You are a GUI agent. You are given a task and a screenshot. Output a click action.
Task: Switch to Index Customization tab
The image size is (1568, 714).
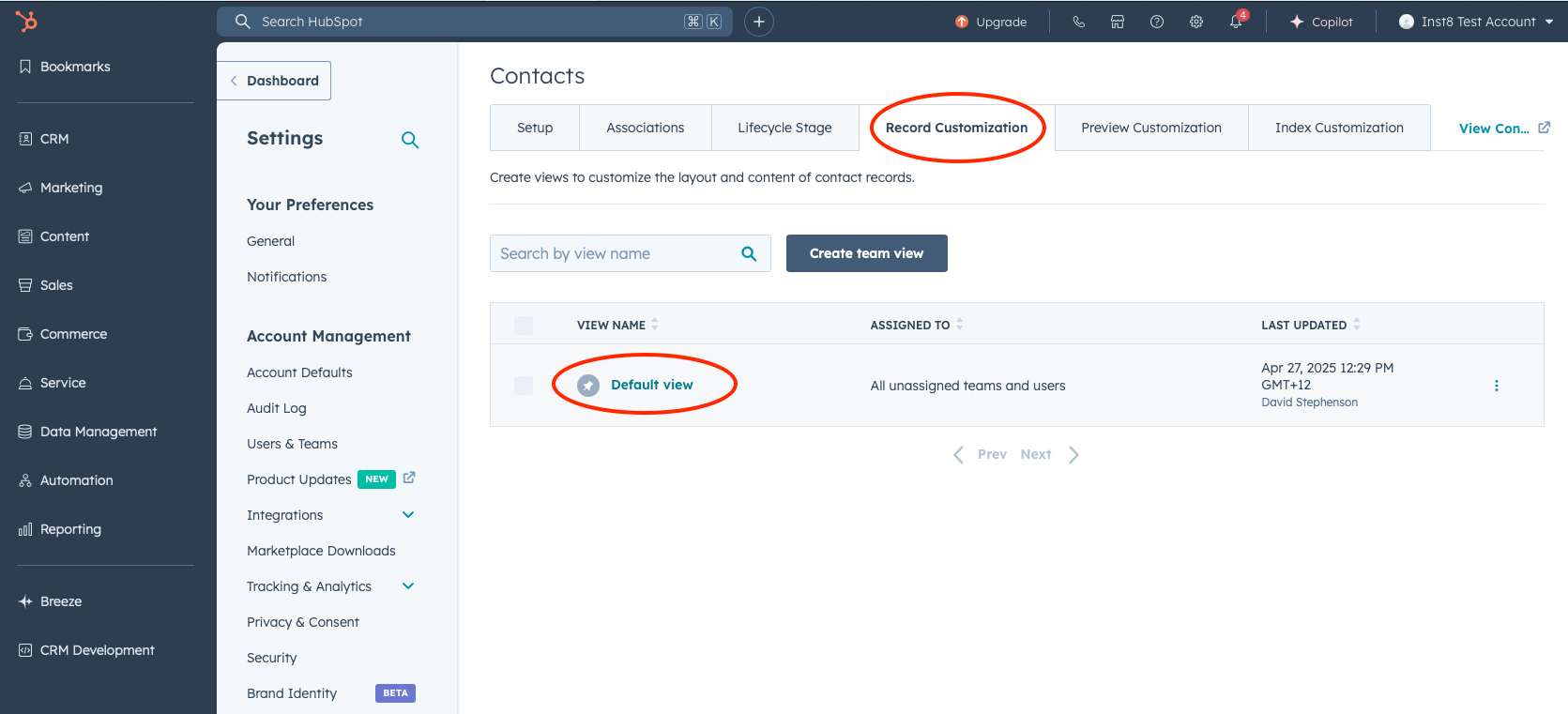coord(1339,128)
